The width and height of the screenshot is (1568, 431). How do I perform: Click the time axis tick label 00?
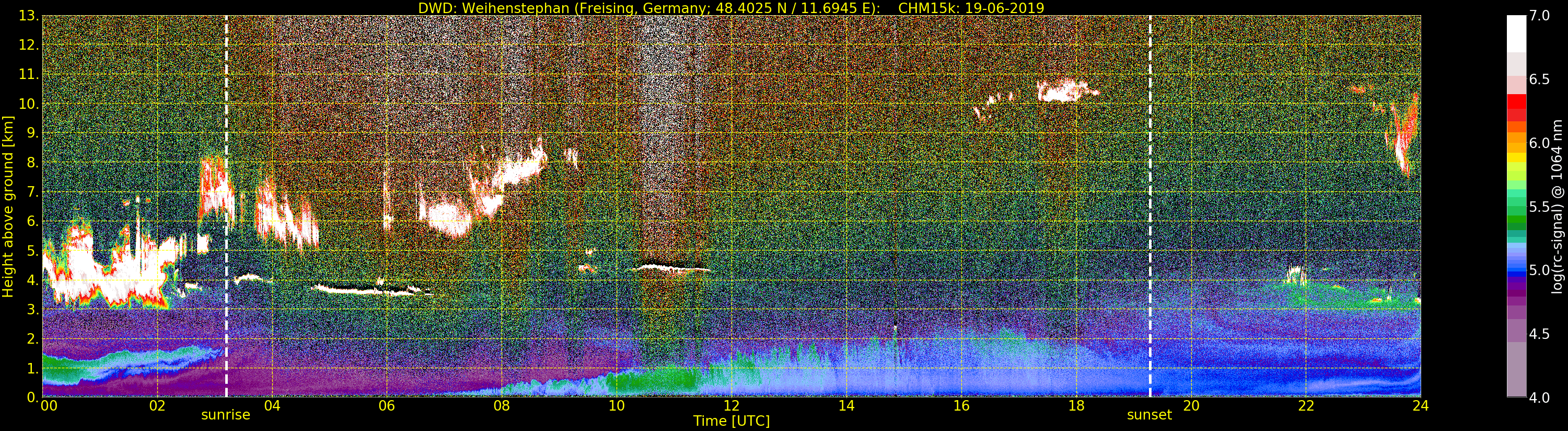pyautogui.click(x=48, y=406)
